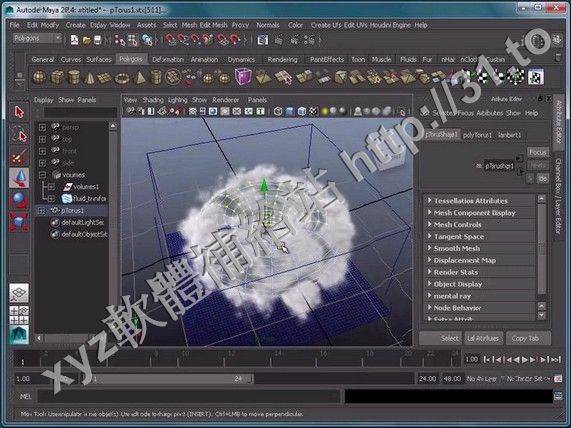Select defaultLightSet in outliner
Viewport: 571px width, 428px height.
tap(83, 222)
